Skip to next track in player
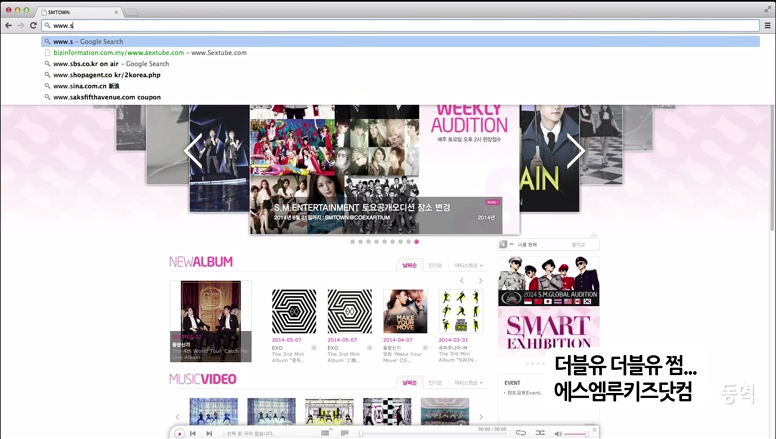Screen dimensions: 776x439 [209, 434]
